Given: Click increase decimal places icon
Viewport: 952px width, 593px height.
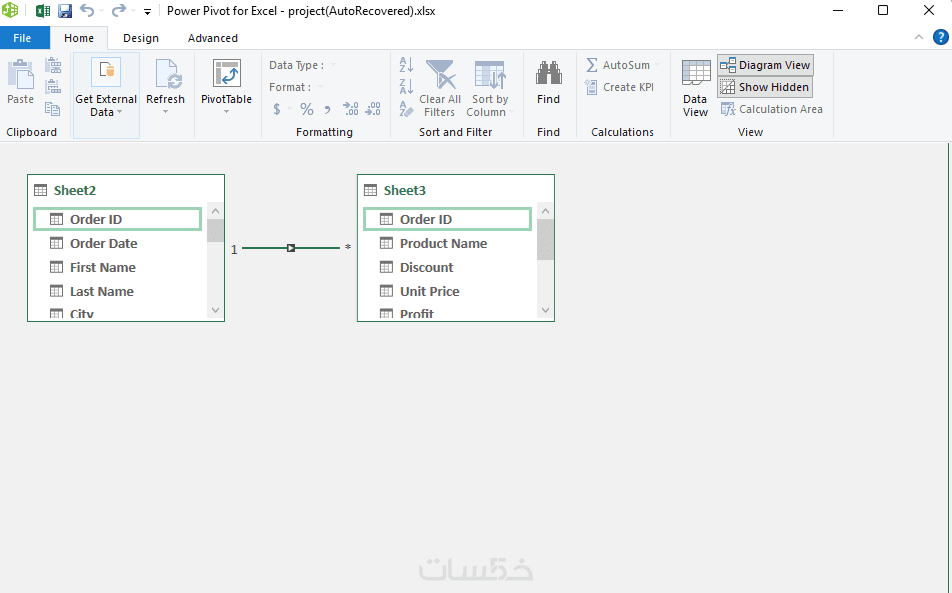Looking at the screenshot, I should point(350,109).
